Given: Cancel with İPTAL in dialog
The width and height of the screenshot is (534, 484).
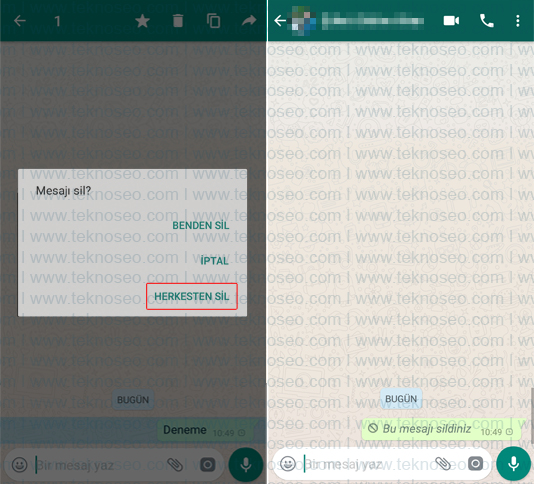Looking at the screenshot, I should 214,261.
